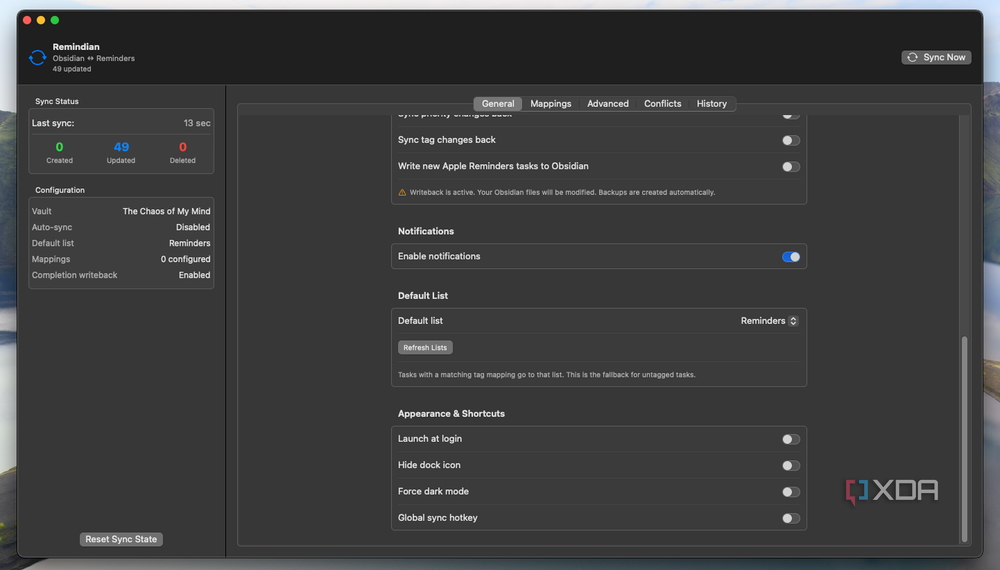Click the Remindian sync logo icon
1000x570 pixels.
pyautogui.click(x=38, y=57)
